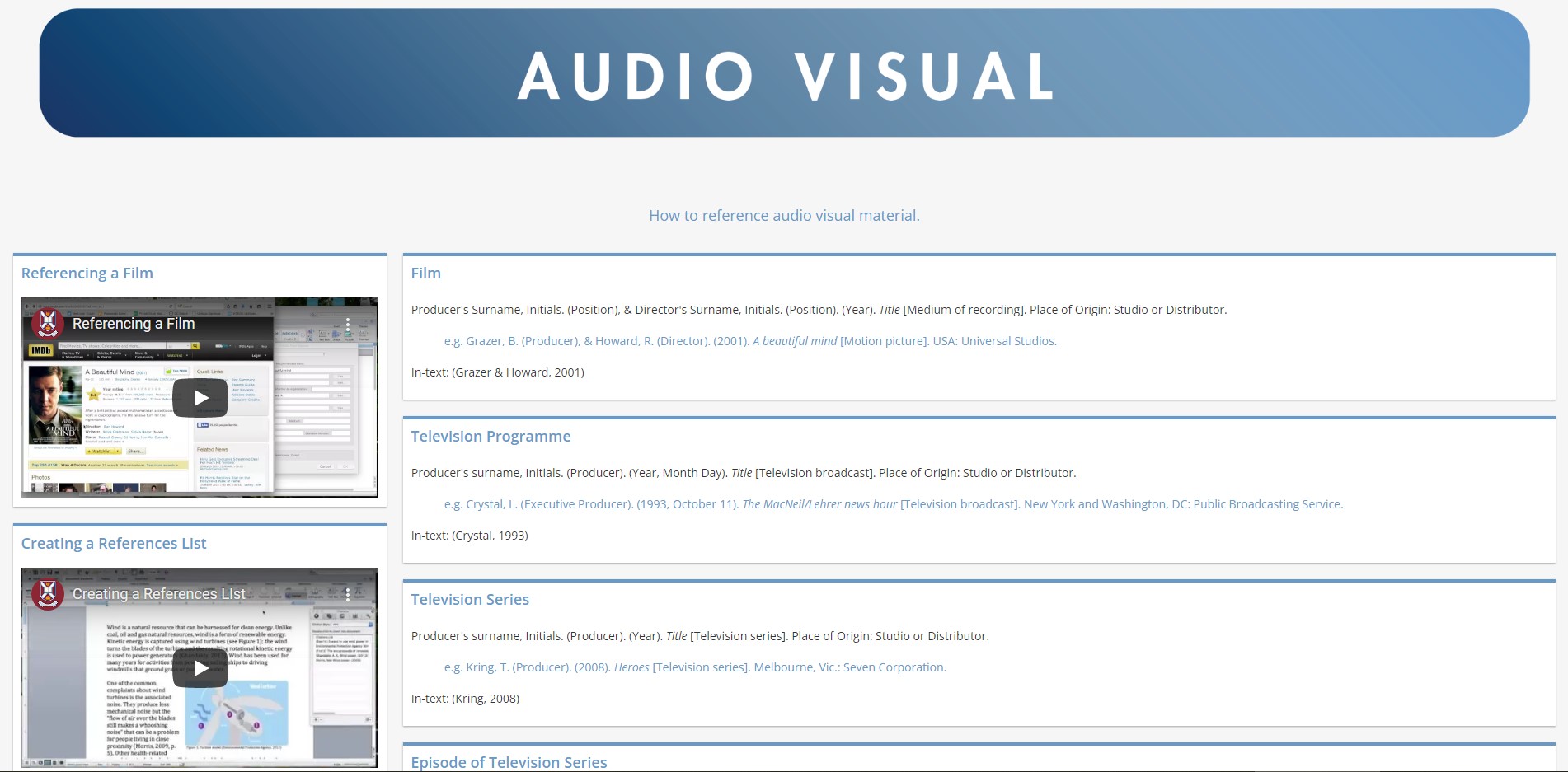
Task: Click the Creating a References LIst title overlay
Action: pyautogui.click(x=158, y=593)
